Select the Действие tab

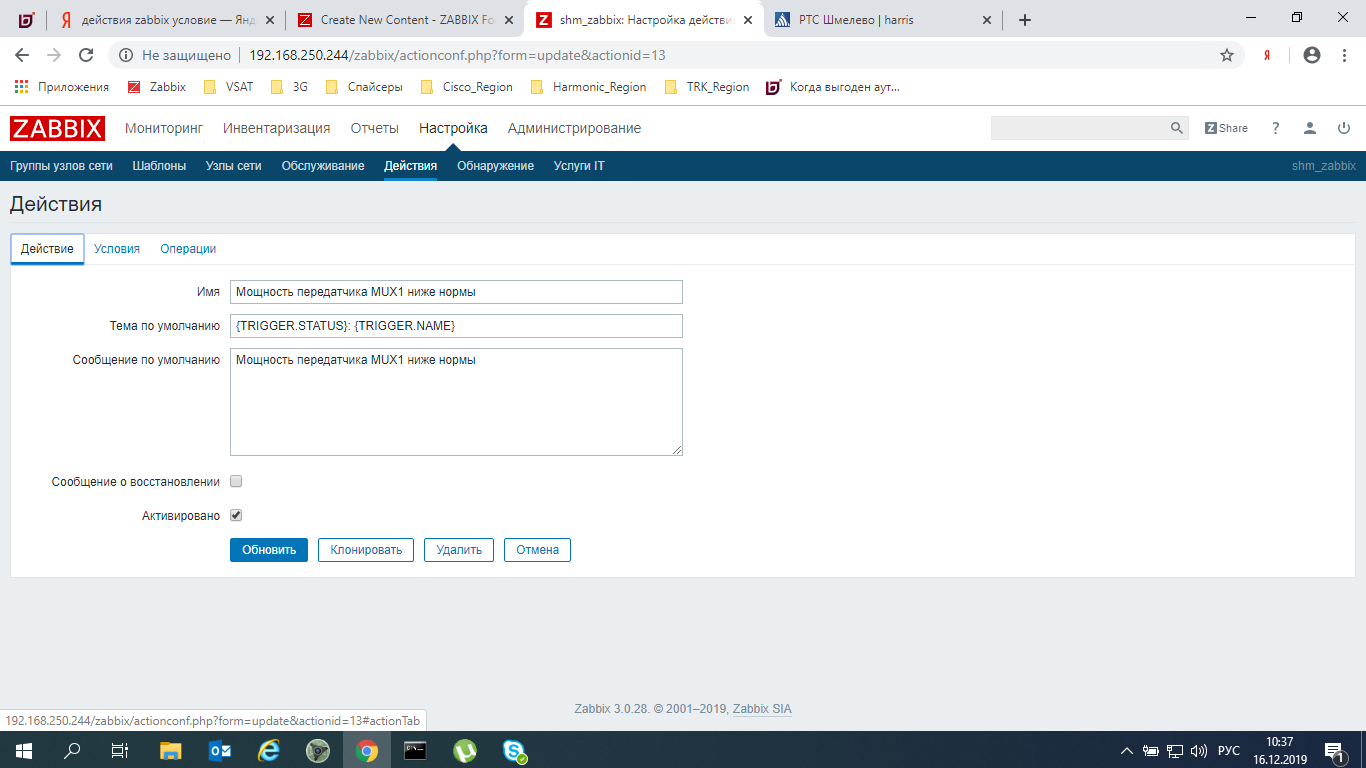pos(47,249)
